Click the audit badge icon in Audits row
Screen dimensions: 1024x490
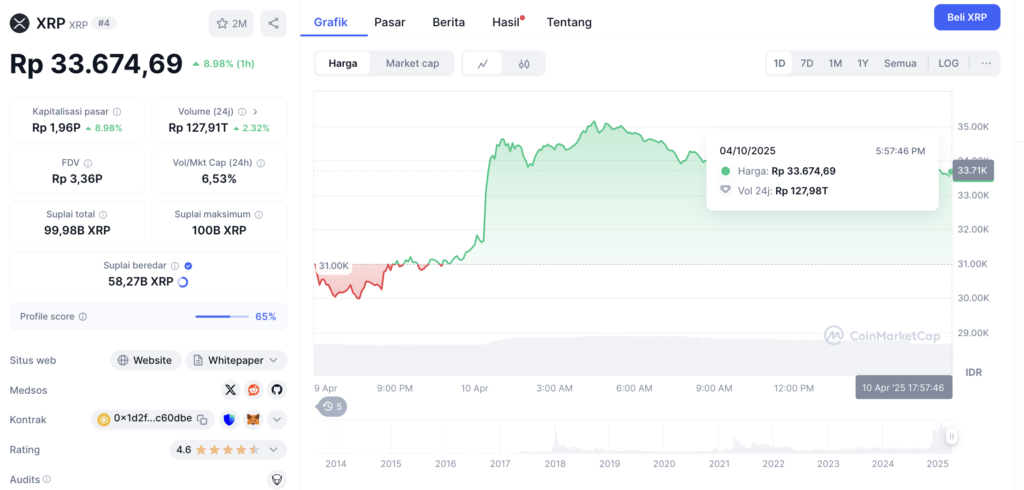[x=277, y=480]
